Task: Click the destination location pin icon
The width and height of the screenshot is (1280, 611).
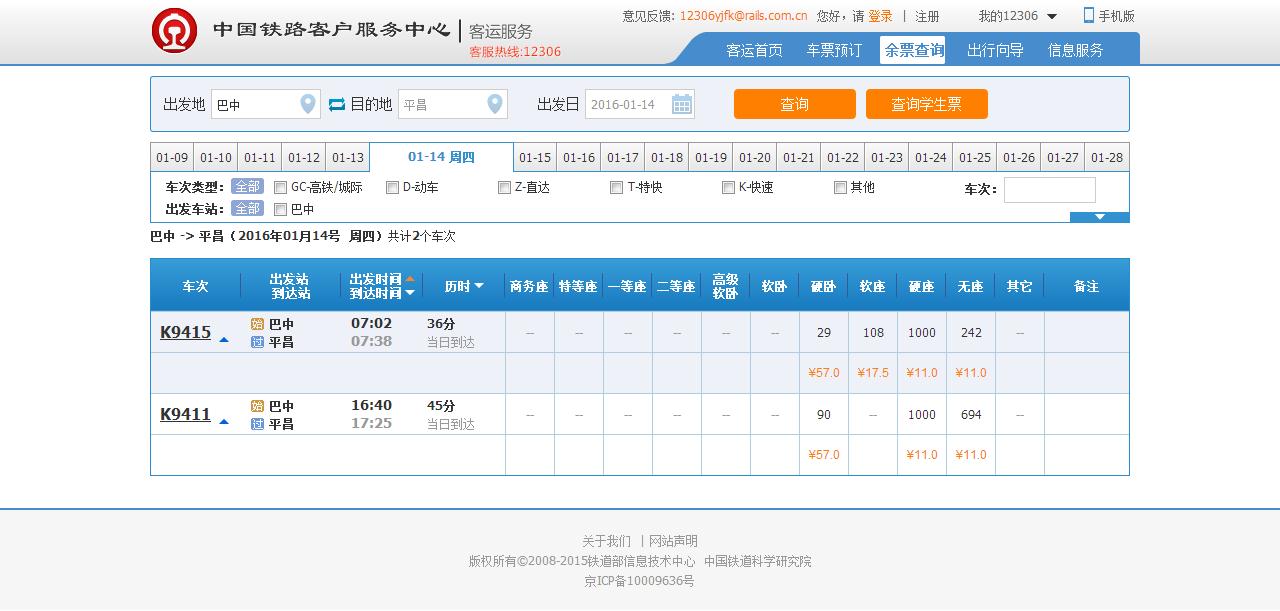Action: [x=494, y=104]
